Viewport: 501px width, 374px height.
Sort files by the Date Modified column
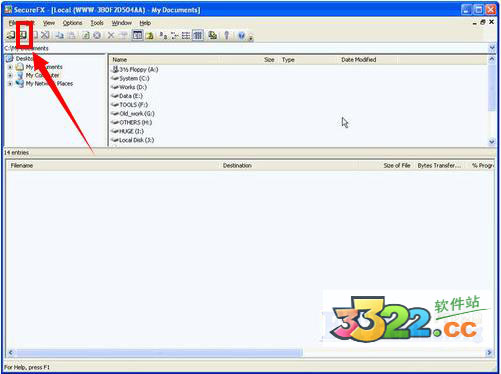click(359, 60)
